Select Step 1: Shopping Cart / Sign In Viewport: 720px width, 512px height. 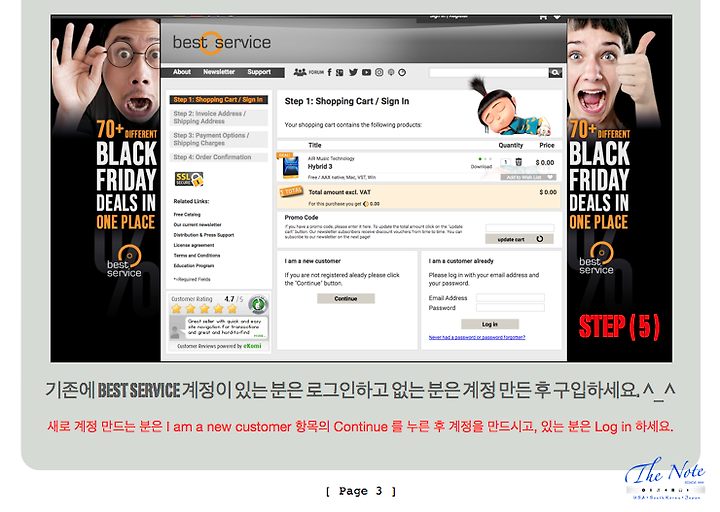(219, 100)
